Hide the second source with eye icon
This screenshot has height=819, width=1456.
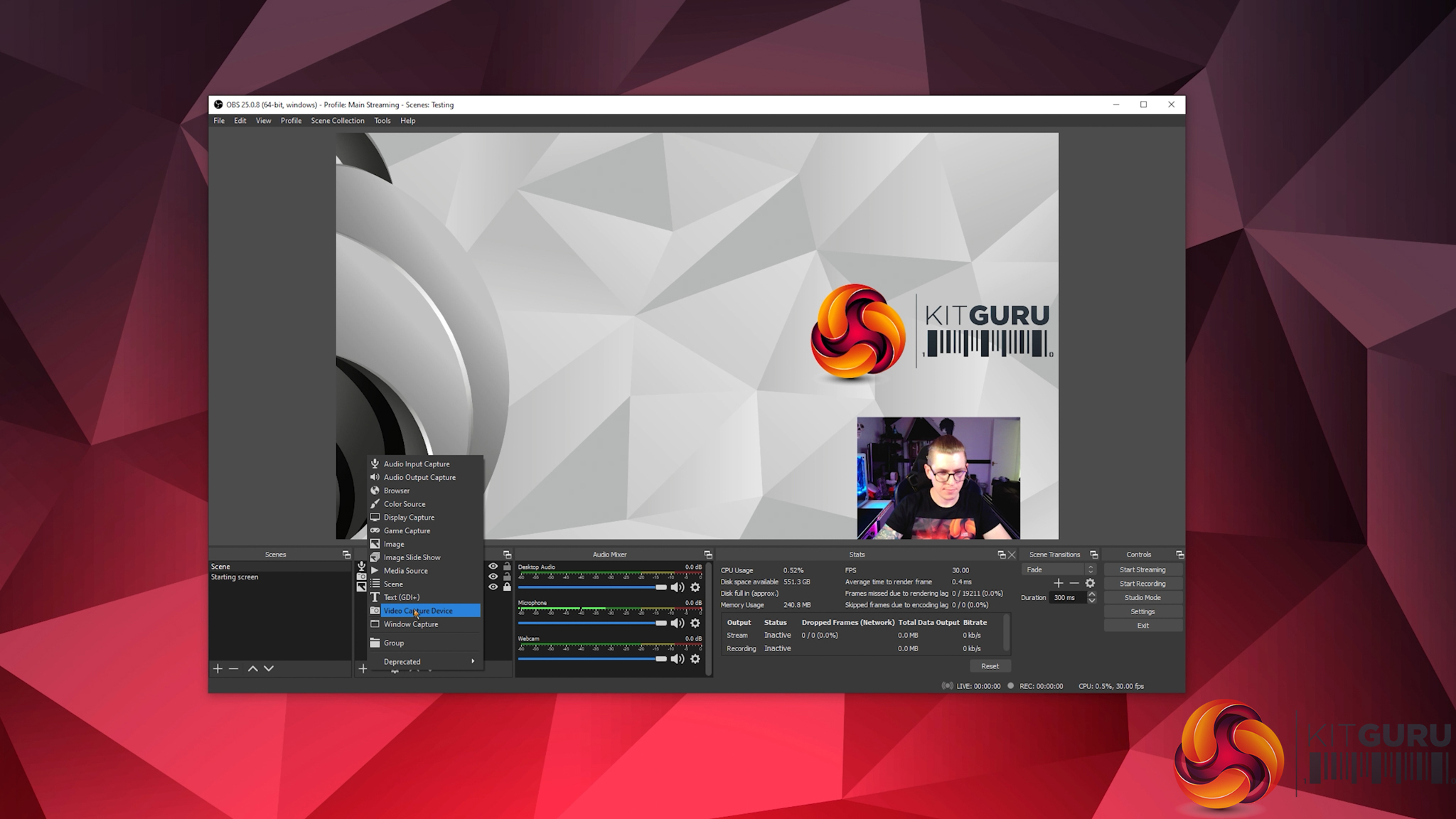pyautogui.click(x=493, y=577)
